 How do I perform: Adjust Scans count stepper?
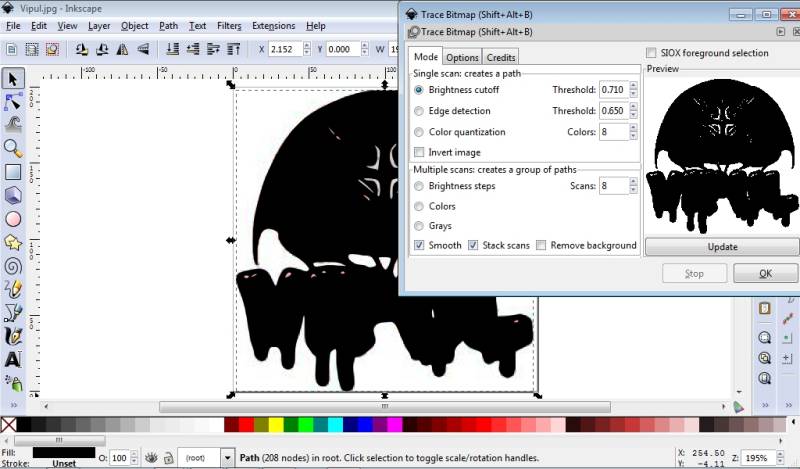[x=633, y=186]
